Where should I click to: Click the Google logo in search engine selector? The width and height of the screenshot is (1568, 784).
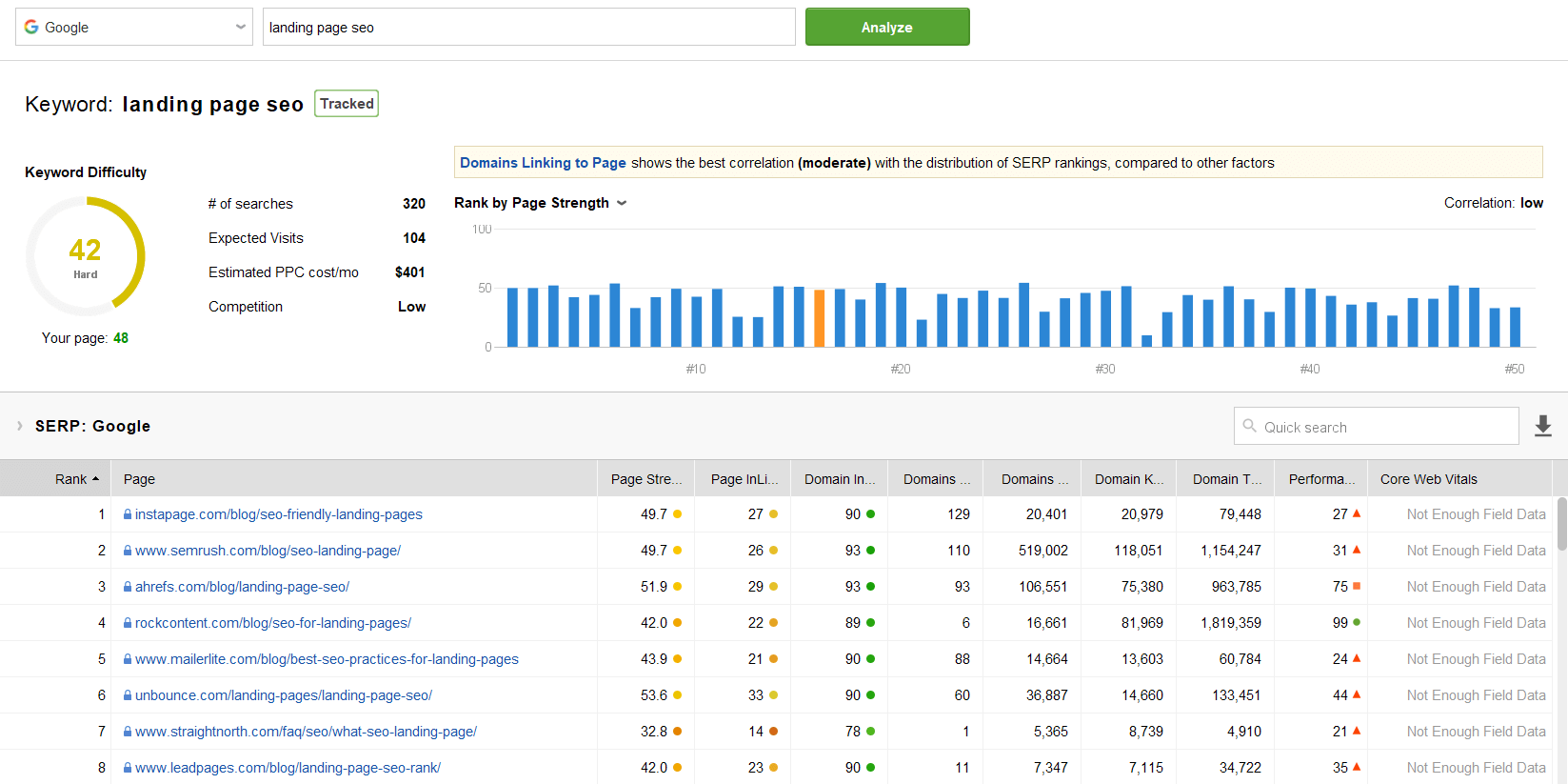[x=31, y=27]
